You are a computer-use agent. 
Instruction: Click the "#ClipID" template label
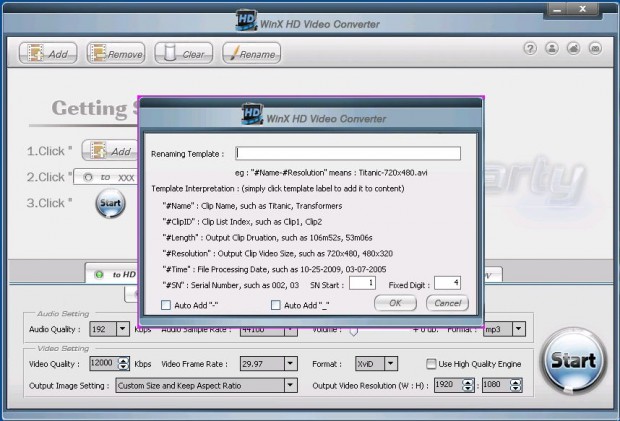179,222
